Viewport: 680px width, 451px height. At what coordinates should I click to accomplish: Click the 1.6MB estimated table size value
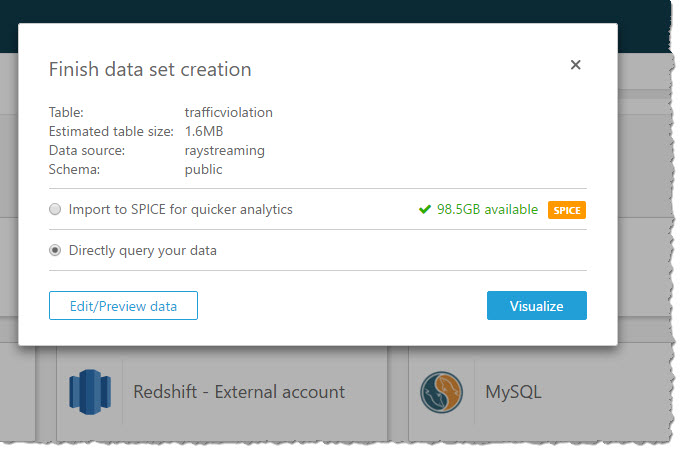pos(205,131)
